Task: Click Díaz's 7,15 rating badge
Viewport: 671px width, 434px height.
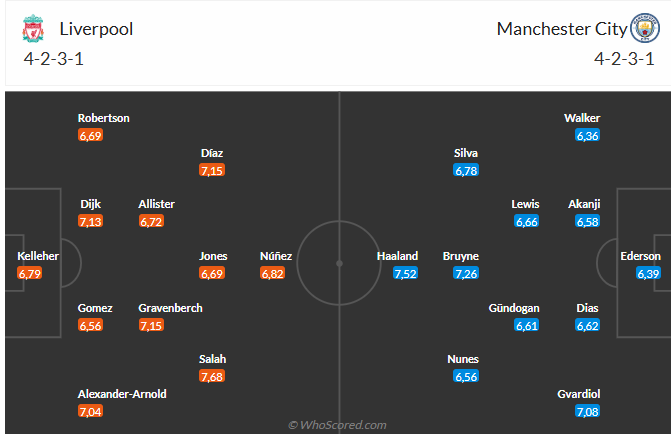Action: 212,171
